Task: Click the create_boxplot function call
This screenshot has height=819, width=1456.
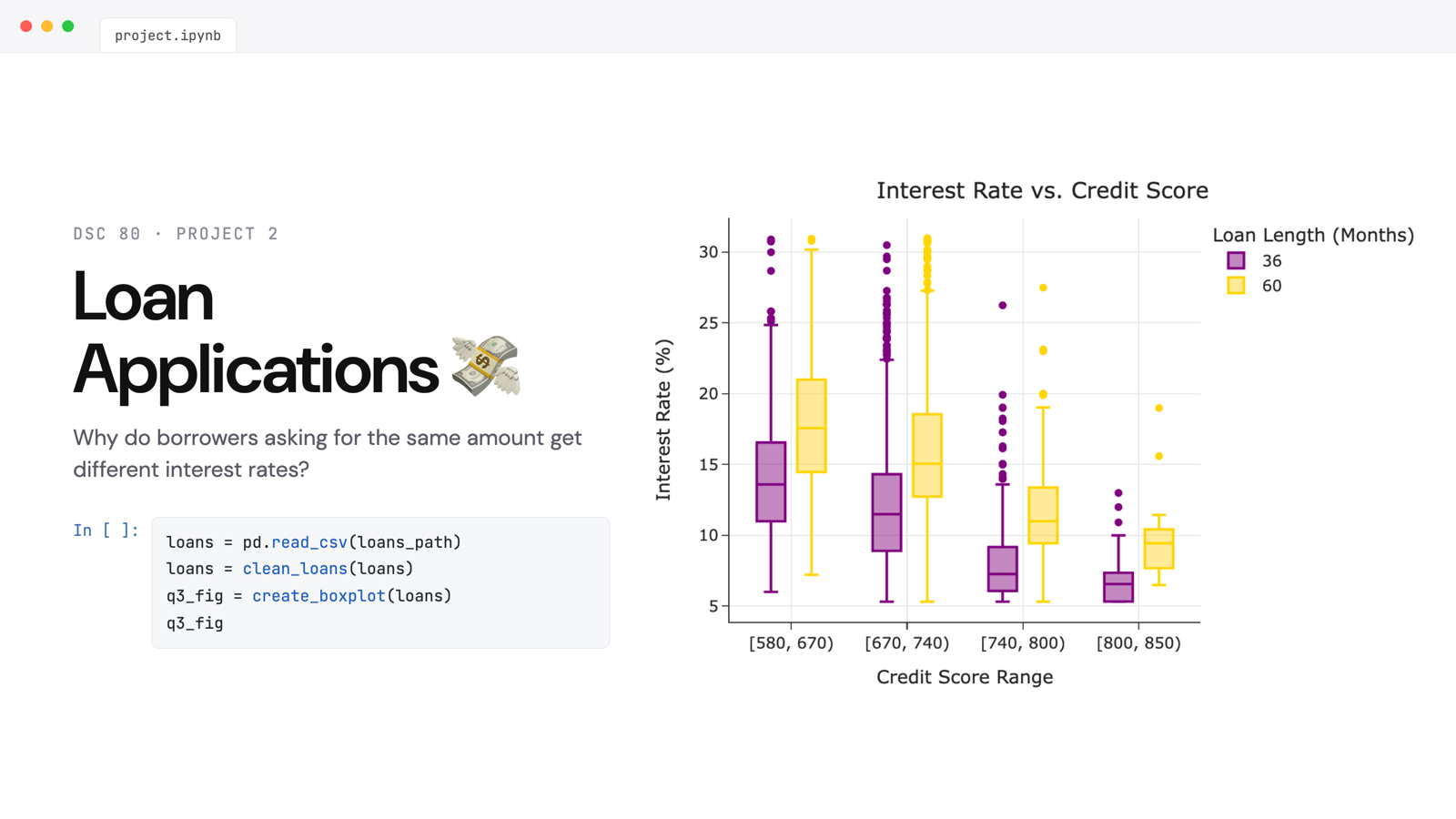Action: [x=318, y=596]
